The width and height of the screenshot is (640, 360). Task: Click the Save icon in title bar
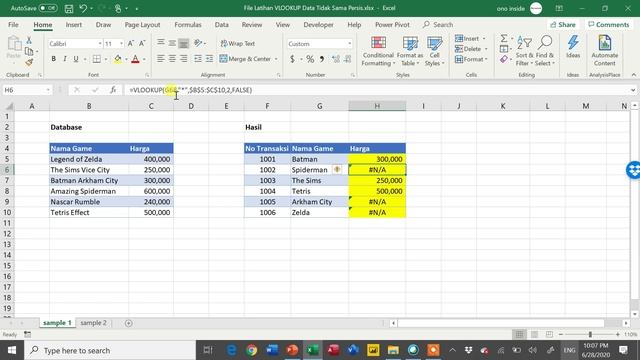pyautogui.click(x=69, y=8)
